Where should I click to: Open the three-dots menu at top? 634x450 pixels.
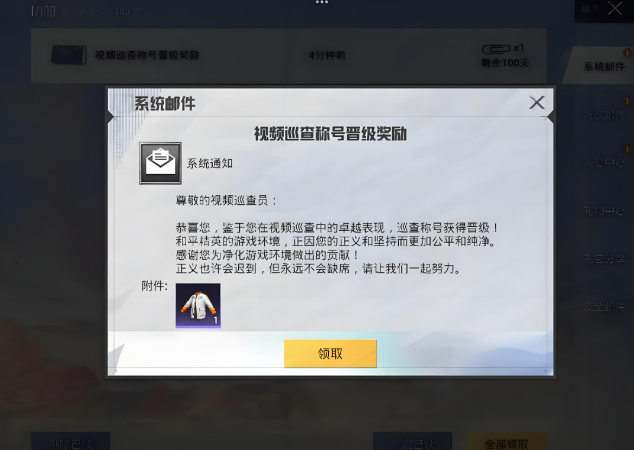point(322,2)
